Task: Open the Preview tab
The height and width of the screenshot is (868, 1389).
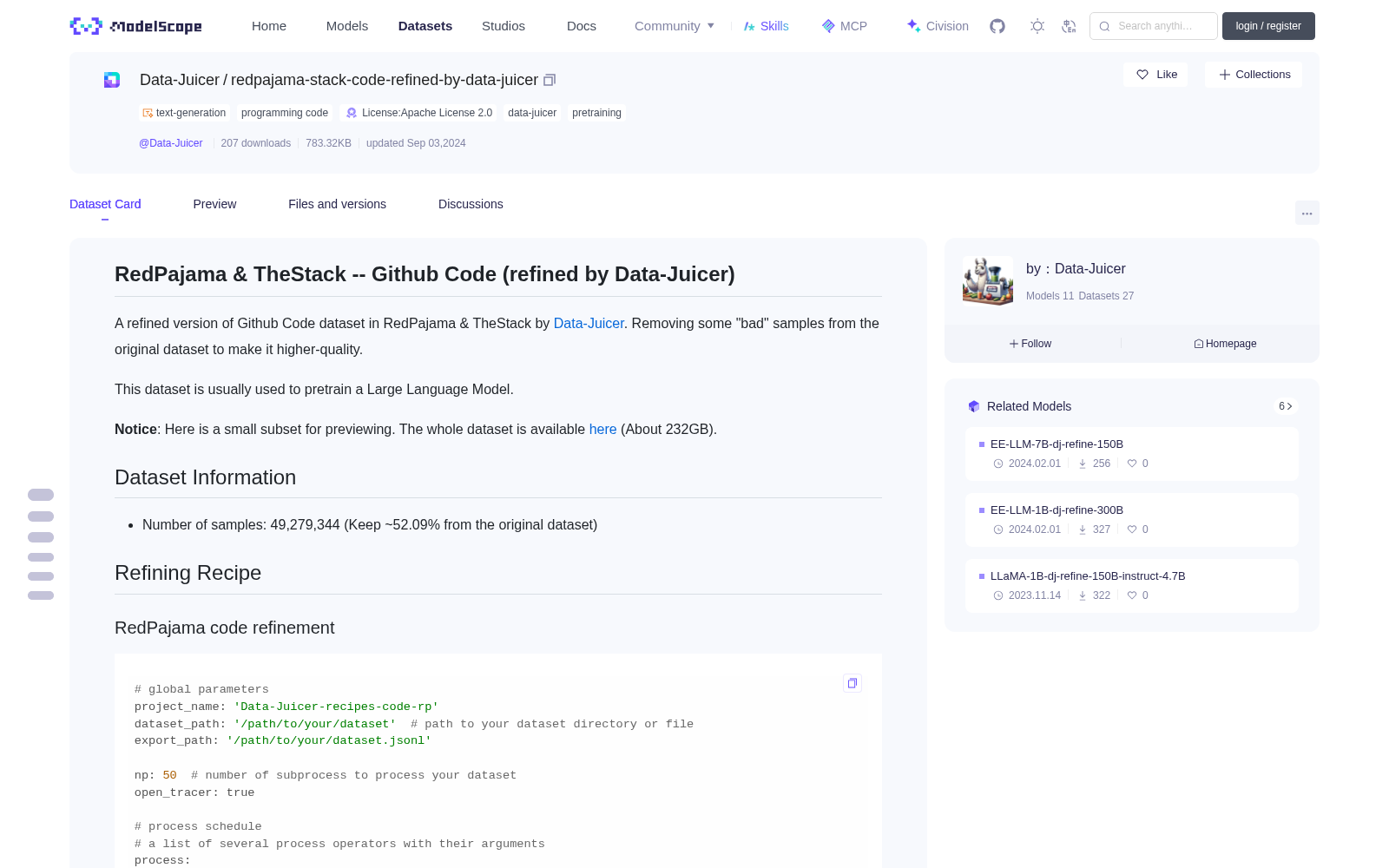Action: (214, 204)
